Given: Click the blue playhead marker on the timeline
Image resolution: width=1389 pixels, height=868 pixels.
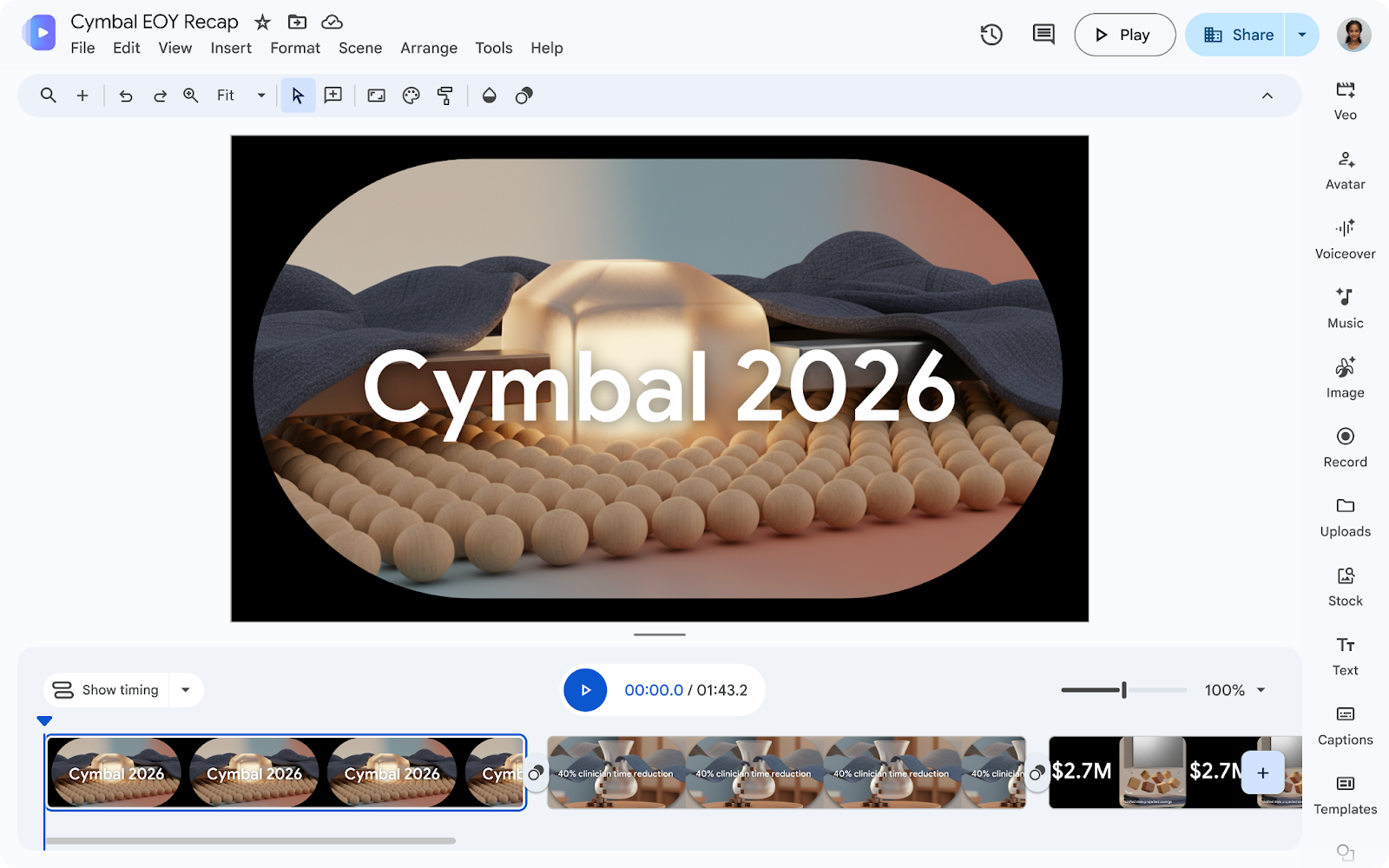Looking at the screenshot, I should point(44,720).
